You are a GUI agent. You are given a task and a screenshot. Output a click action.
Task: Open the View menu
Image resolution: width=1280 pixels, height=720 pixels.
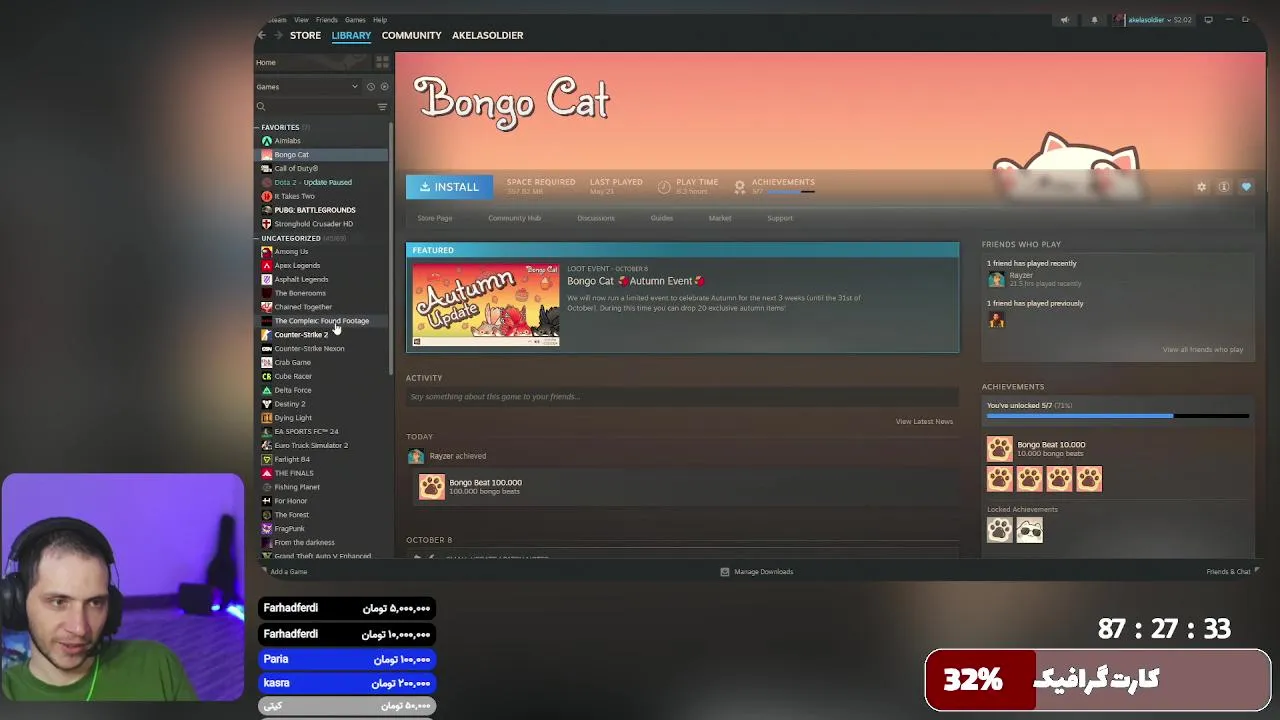point(301,20)
